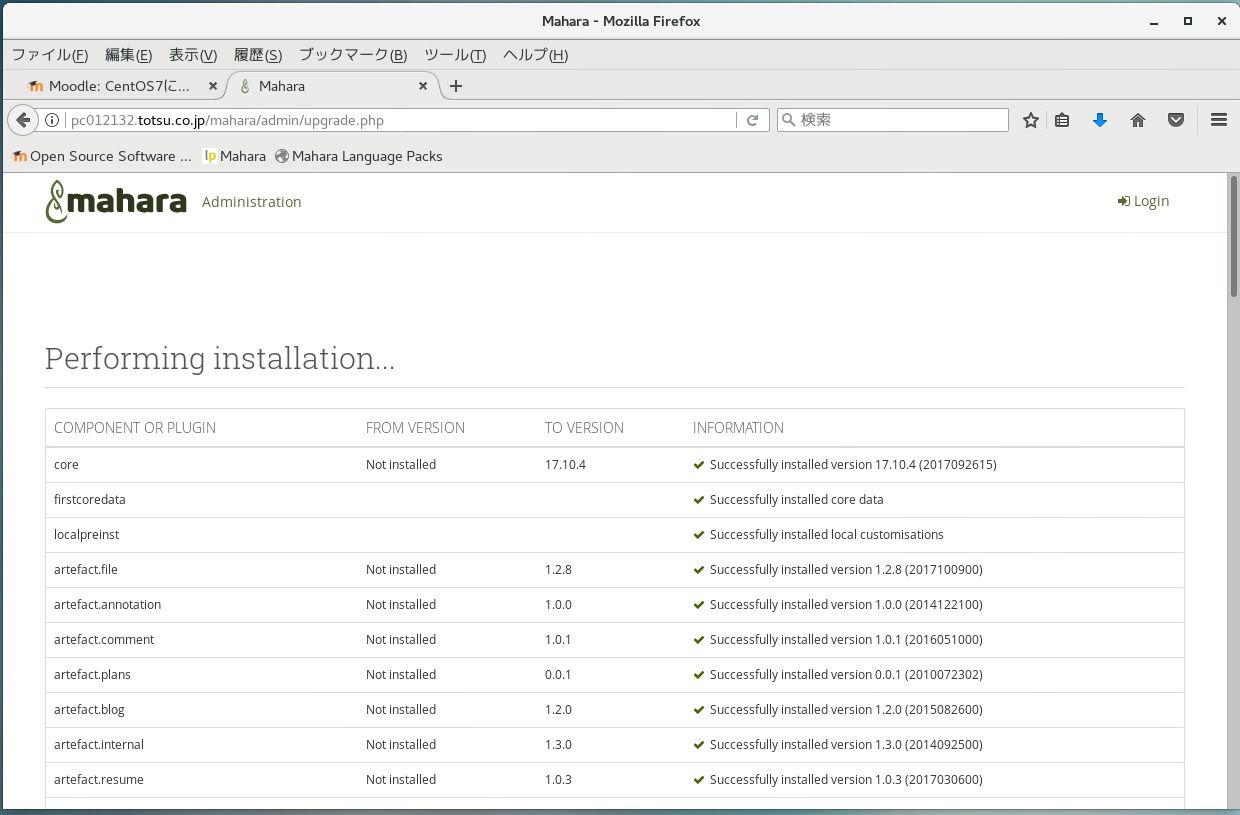Bookmark this page with the star icon

coord(1031,120)
